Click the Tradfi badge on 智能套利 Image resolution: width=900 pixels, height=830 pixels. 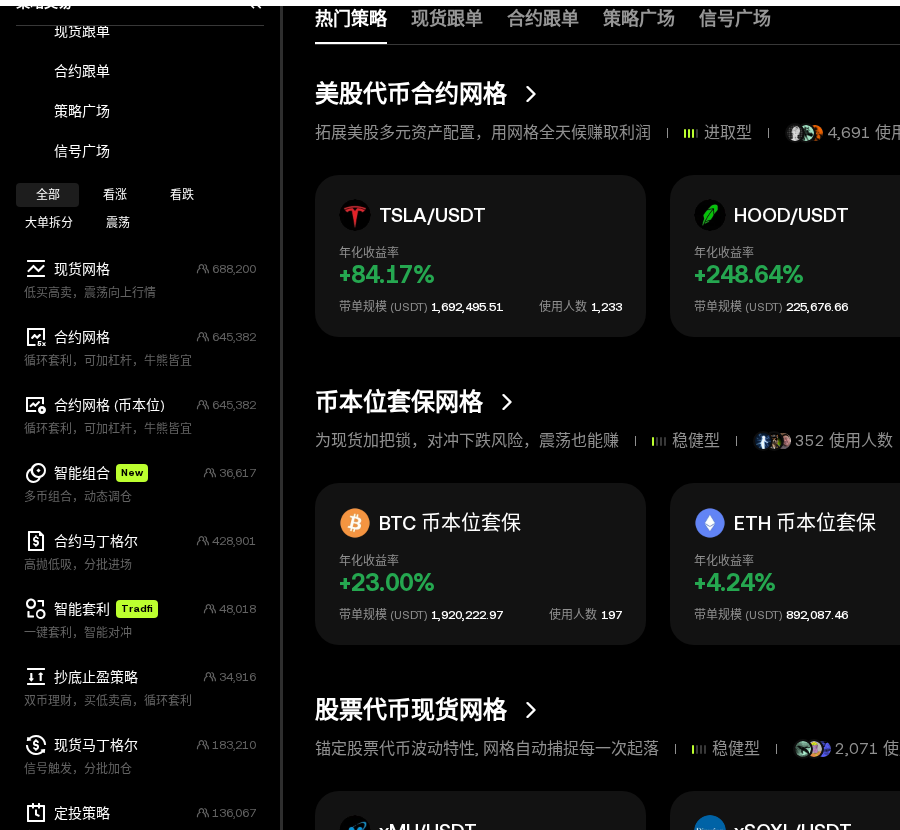tap(137, 608)
